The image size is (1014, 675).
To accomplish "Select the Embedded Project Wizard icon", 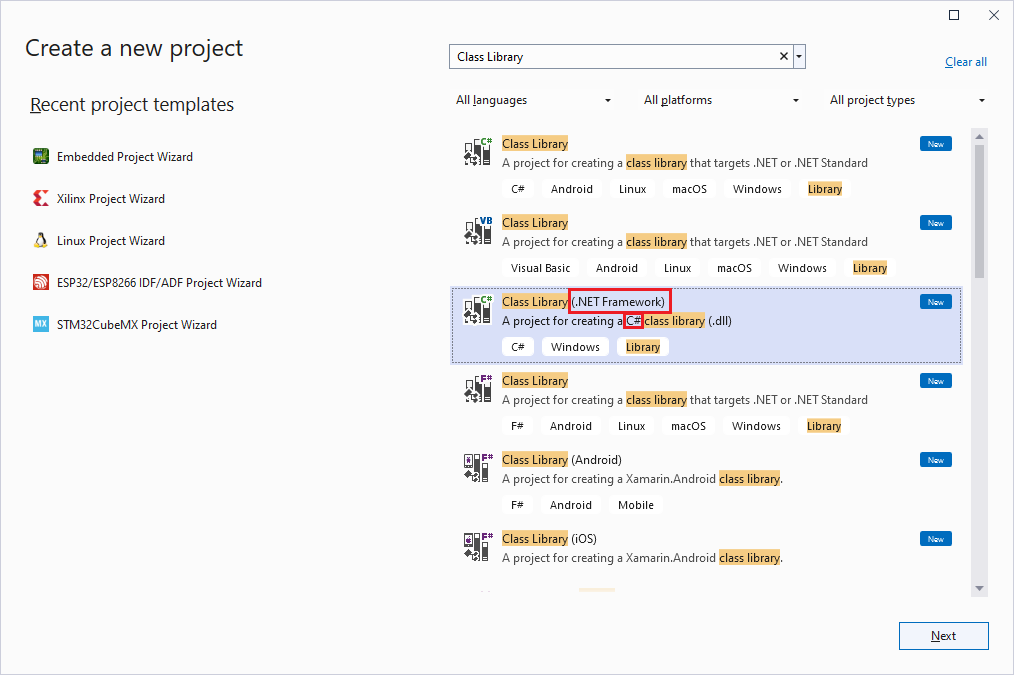I will [x=41, y=156].
